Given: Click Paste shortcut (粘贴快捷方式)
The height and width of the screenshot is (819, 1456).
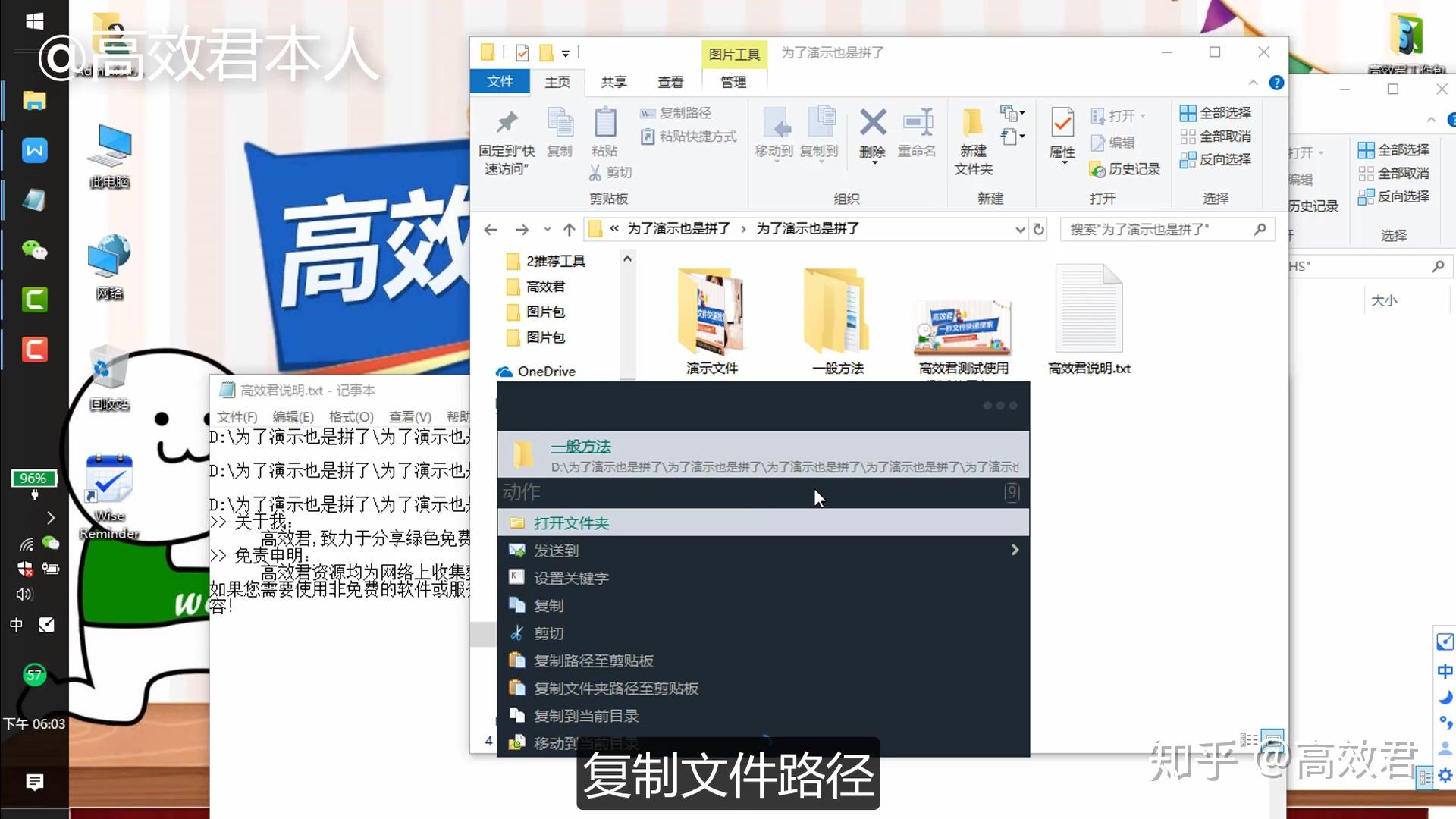Looking at the screenshot, I should pos(689,136).
